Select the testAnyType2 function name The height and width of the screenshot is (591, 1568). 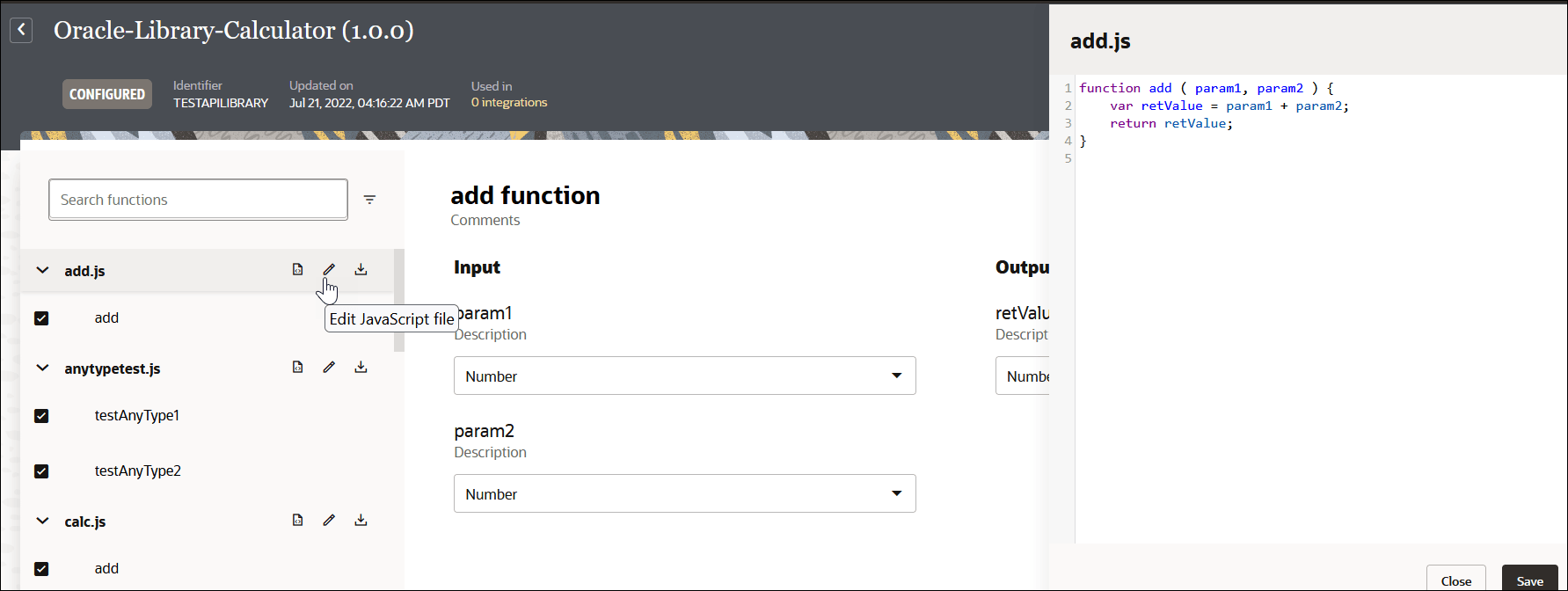(x=138, y=471)
